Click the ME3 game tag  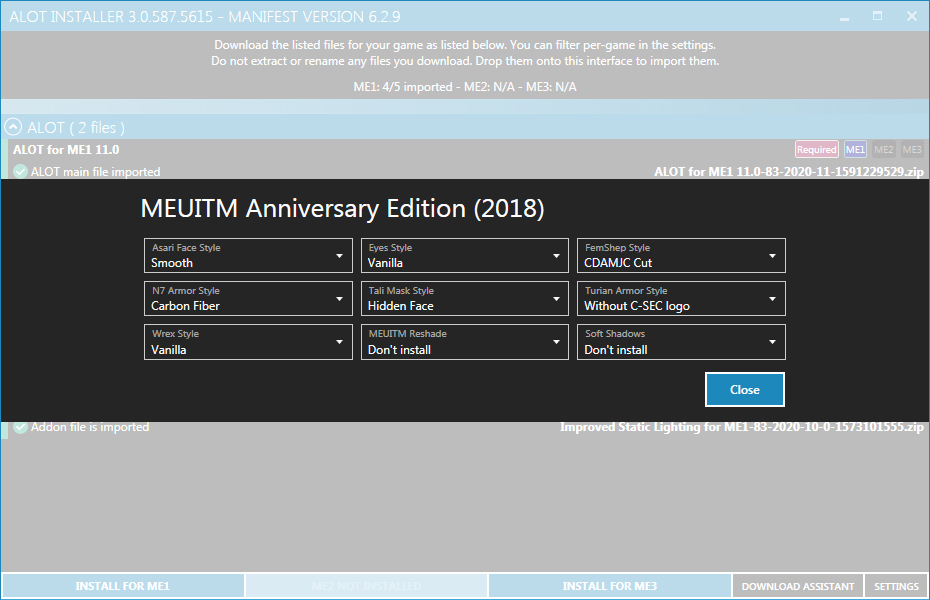click(x=912, y=149)
